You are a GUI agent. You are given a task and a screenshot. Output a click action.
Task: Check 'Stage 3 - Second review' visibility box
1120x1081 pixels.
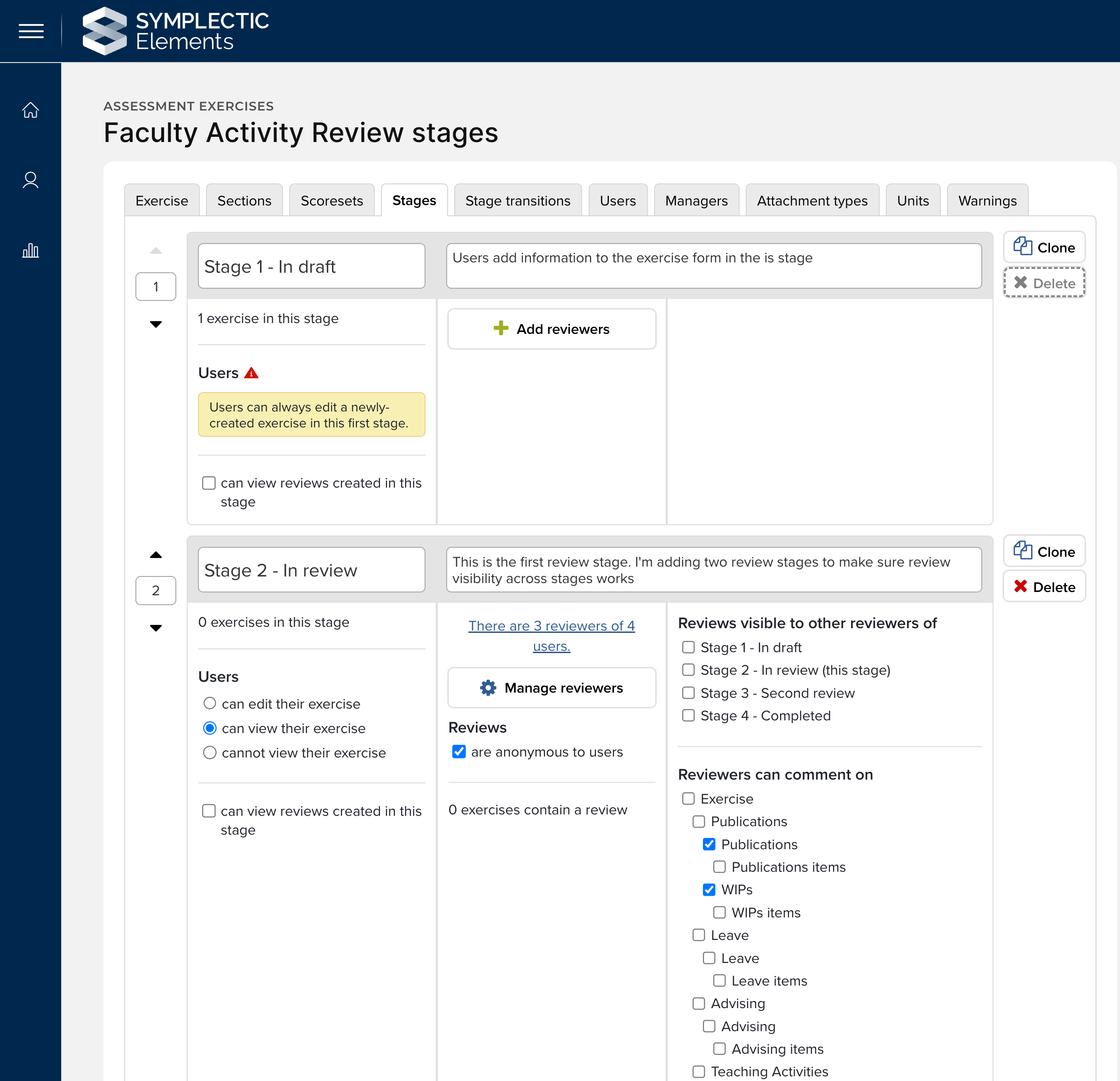688,693
